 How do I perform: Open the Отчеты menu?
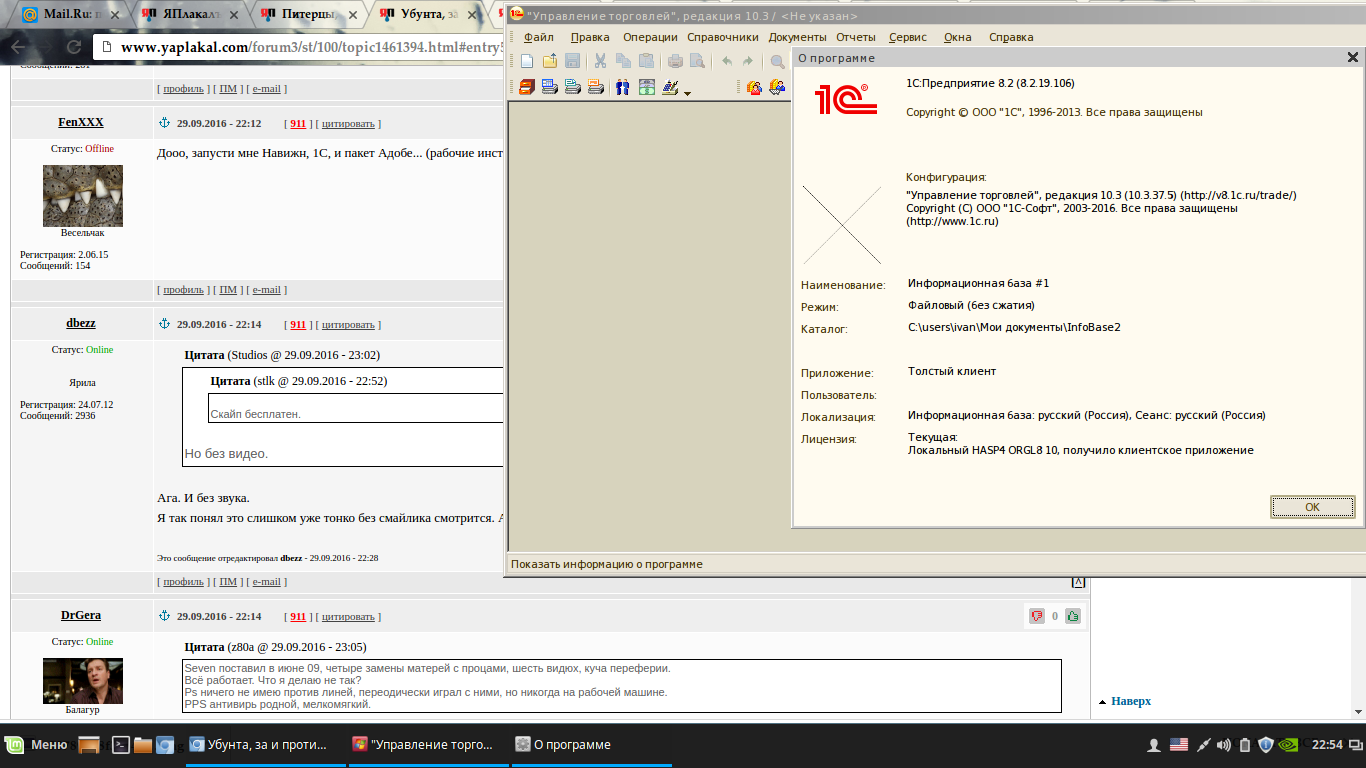856,37
